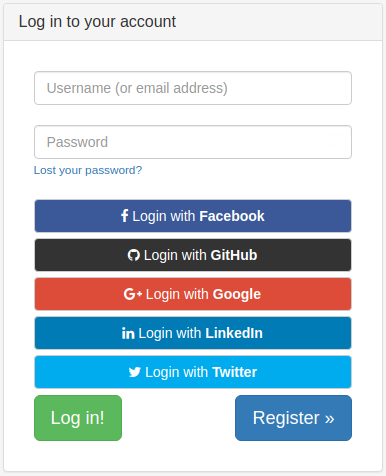
Task: Focus the Password input field
Action: 193,142
